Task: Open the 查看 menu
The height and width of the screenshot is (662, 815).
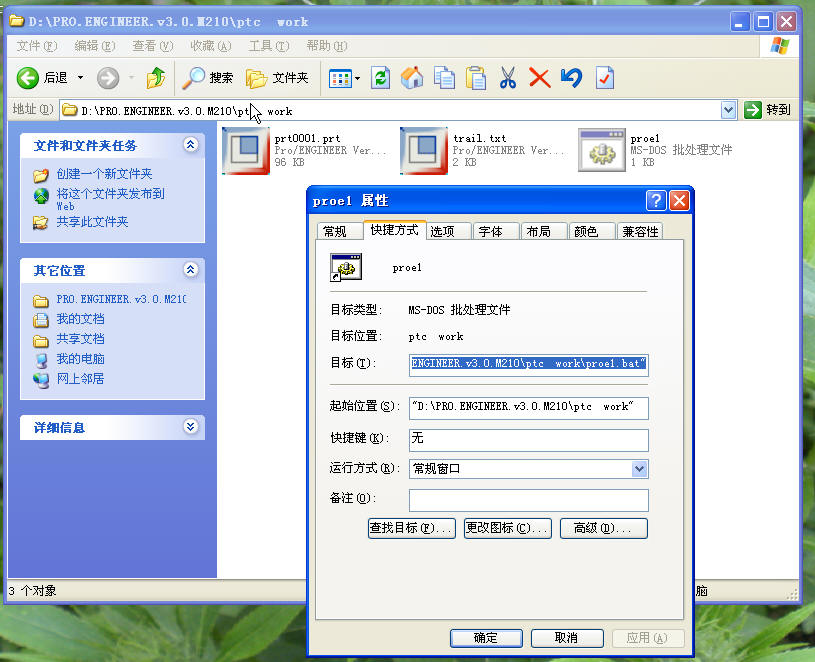Action: point(152,46)
